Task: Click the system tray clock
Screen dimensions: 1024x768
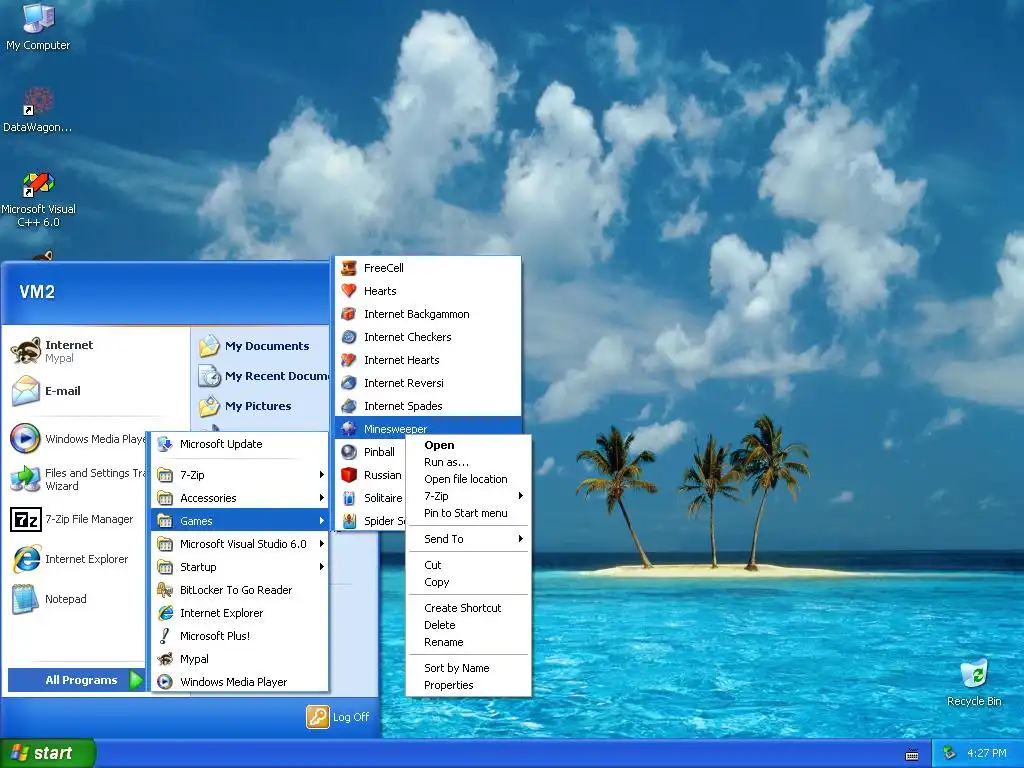Action: coord(987,753)
